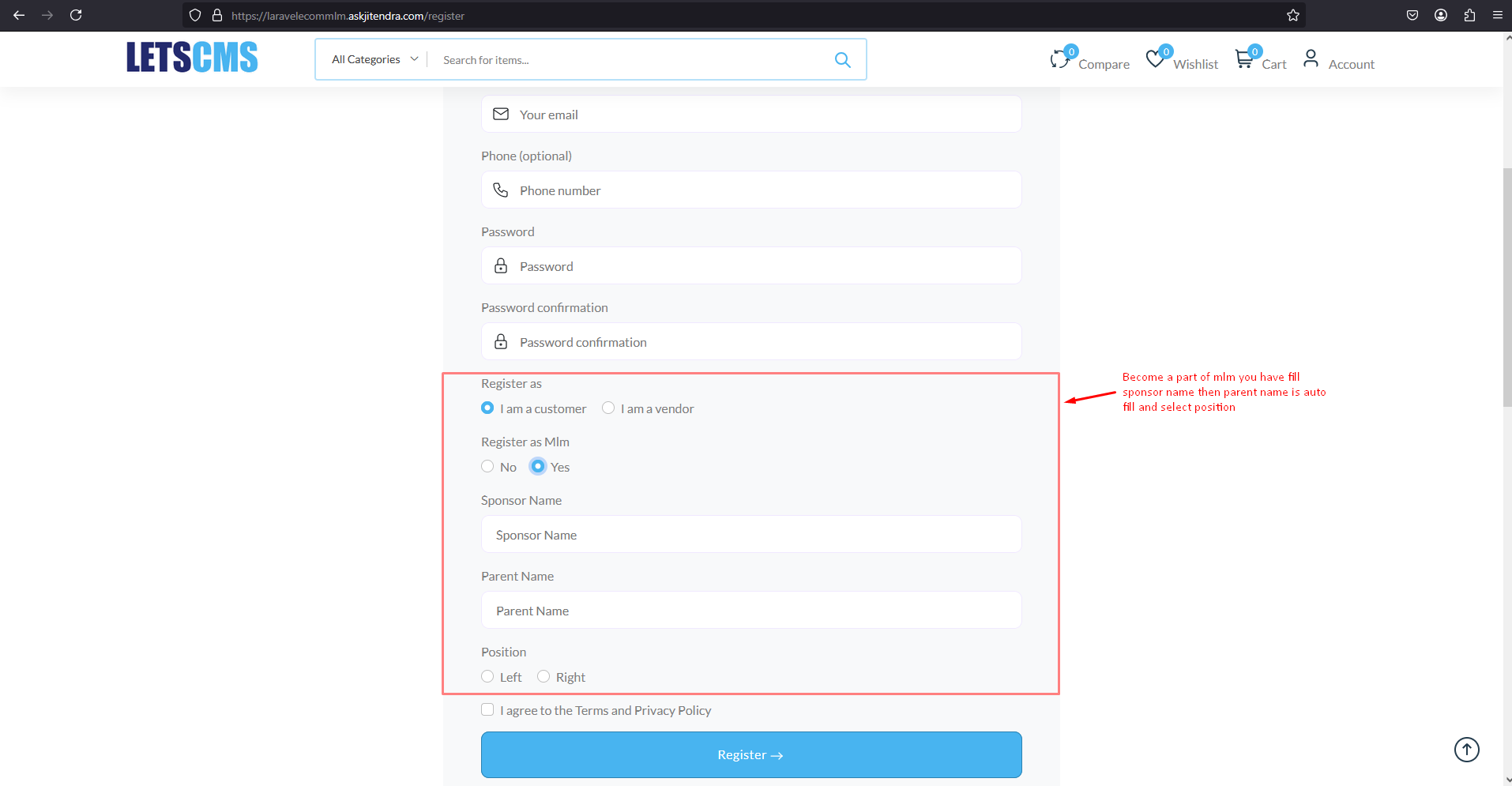Screen dimensions: 1512x786
Task: Open the Account menu
Action: (x=1339, y=60)
